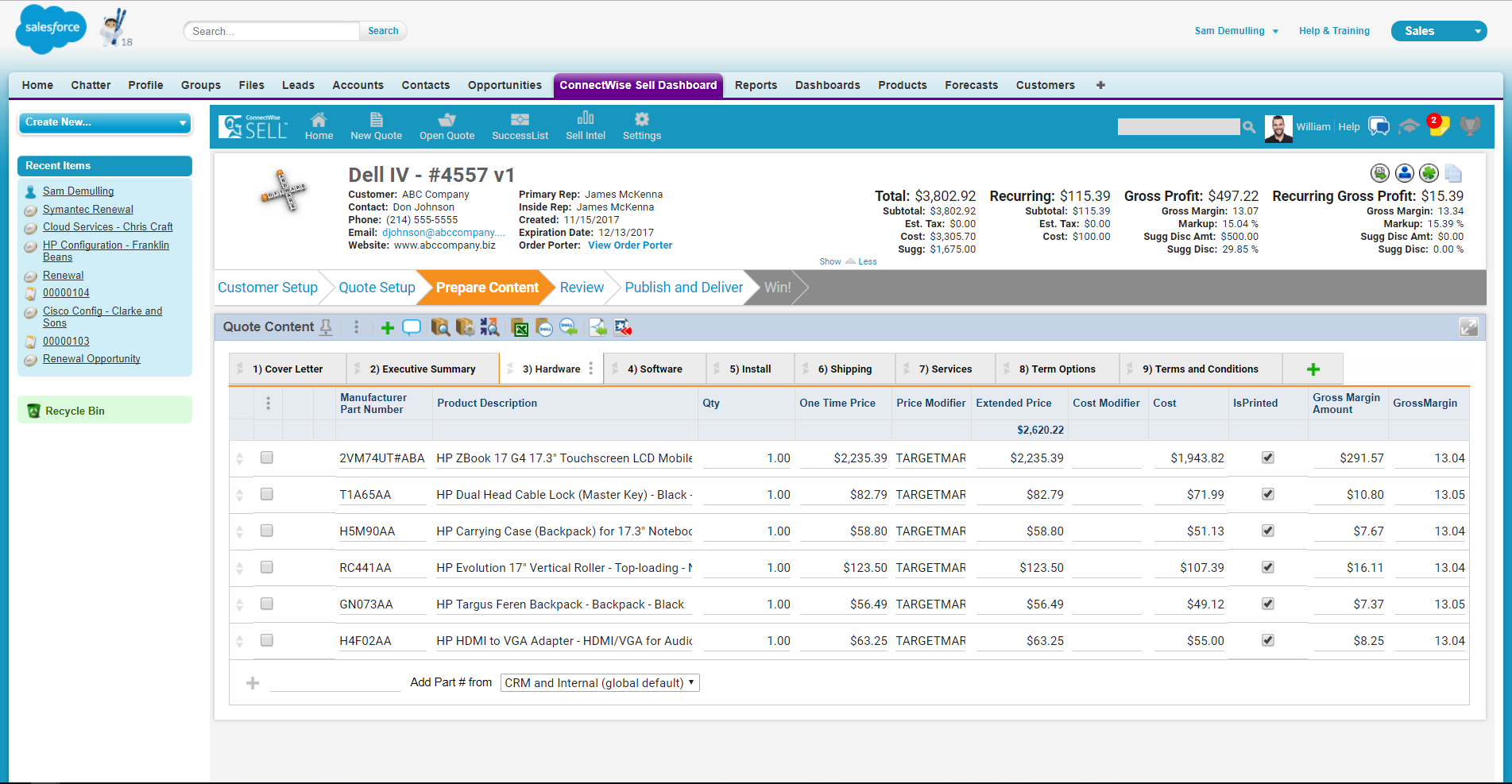
Task: Select the checkbox for the H4F02AA row
Action: click(267, 640)
